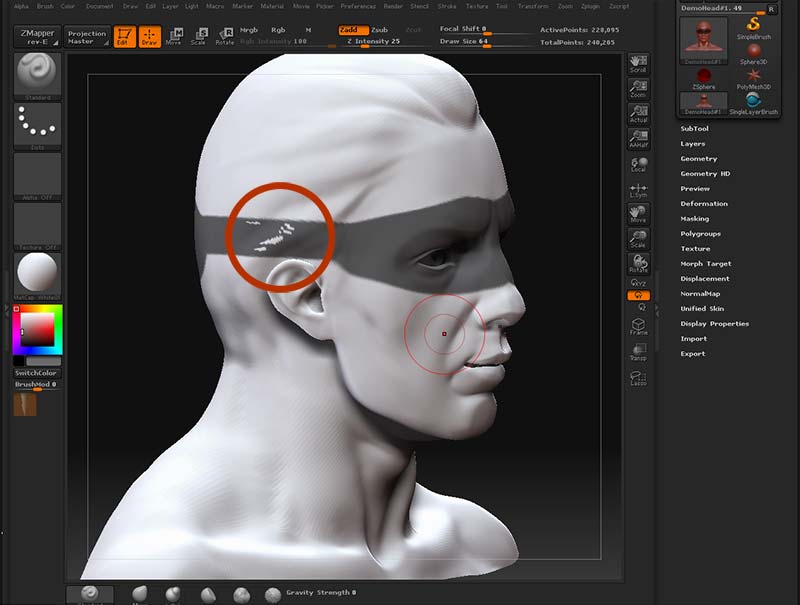
Task: Expand the Geometry section
Action: point(700,158)
